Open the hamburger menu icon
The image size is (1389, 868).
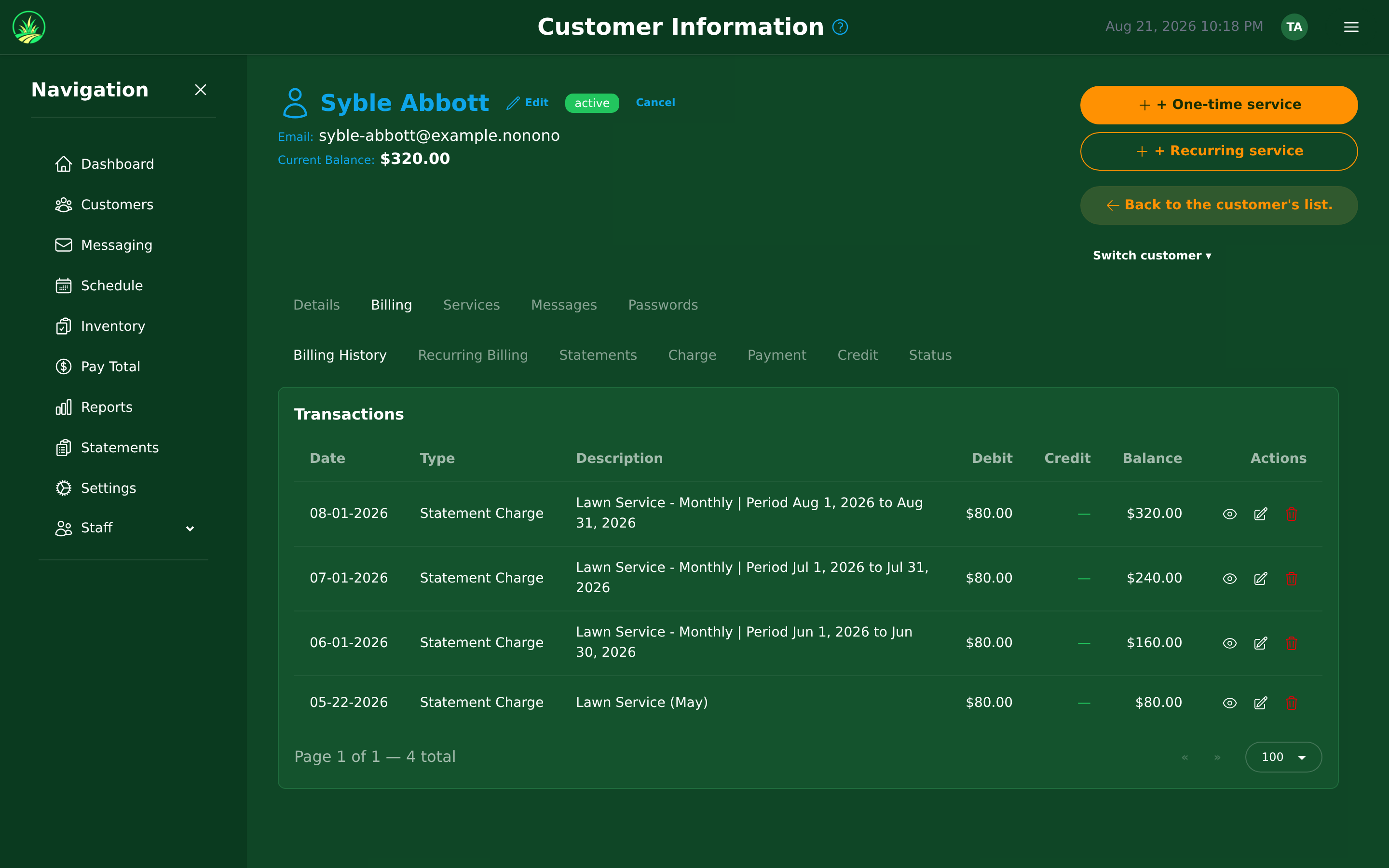point(1351,27)
